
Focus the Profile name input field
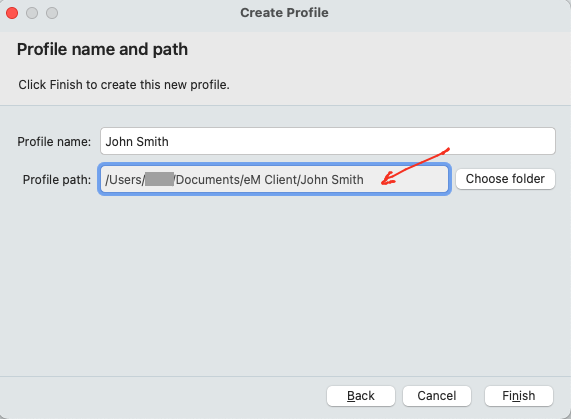[328, 141]
